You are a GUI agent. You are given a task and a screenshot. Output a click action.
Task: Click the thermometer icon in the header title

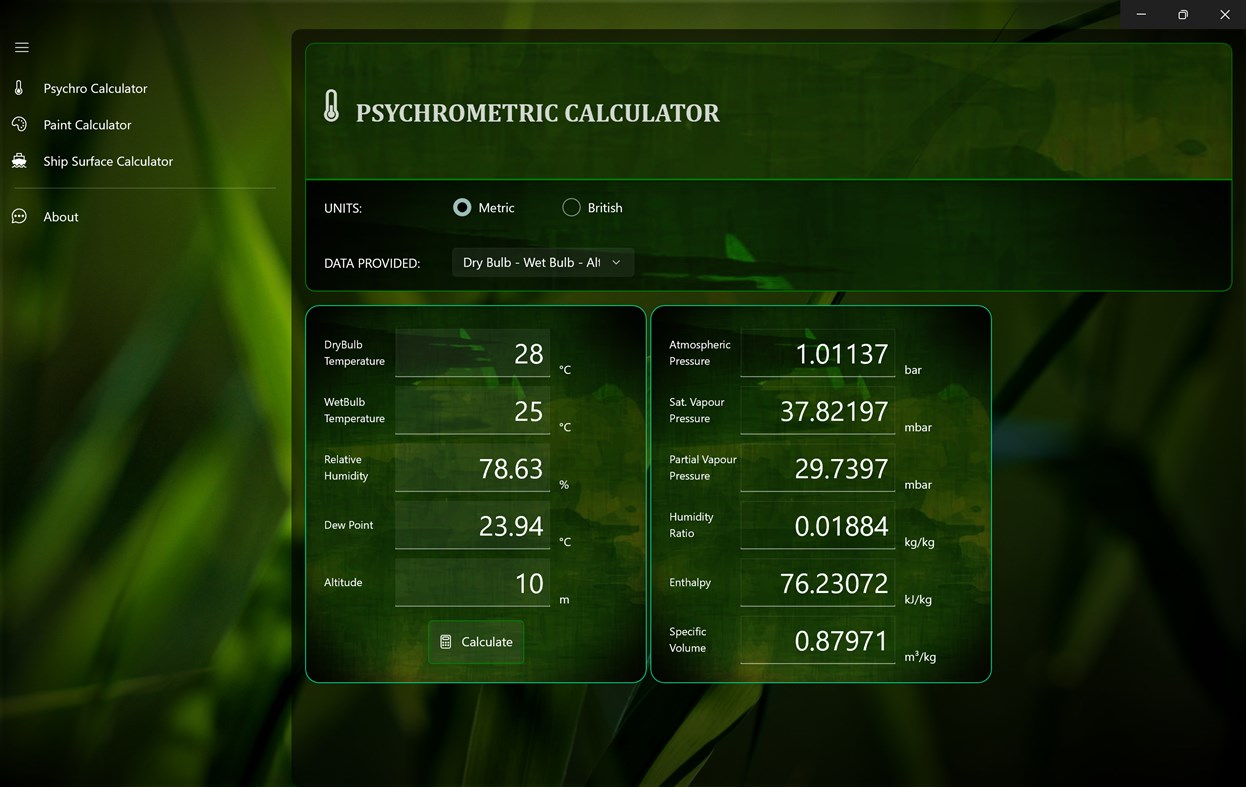333,105
